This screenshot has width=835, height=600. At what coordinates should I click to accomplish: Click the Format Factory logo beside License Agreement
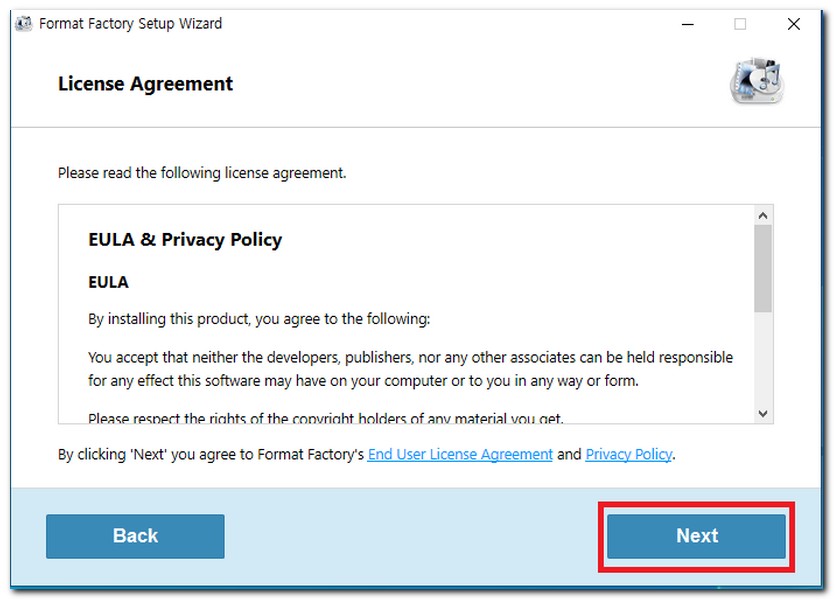pyautogui.click(x=757, y=81)
